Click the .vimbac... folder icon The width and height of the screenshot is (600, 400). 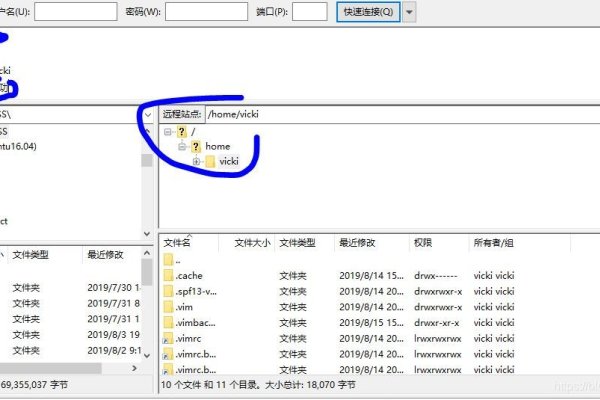168,323
